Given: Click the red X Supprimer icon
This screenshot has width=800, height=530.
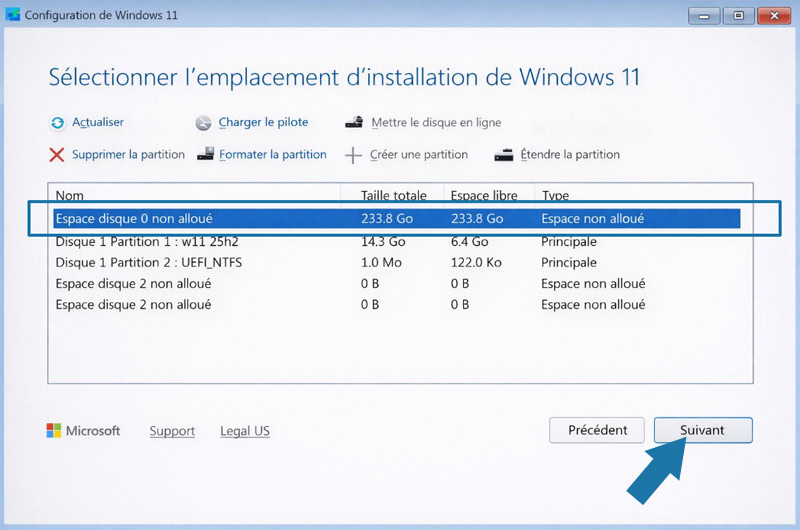Looking at the screenshot, I should pos(57,155).
